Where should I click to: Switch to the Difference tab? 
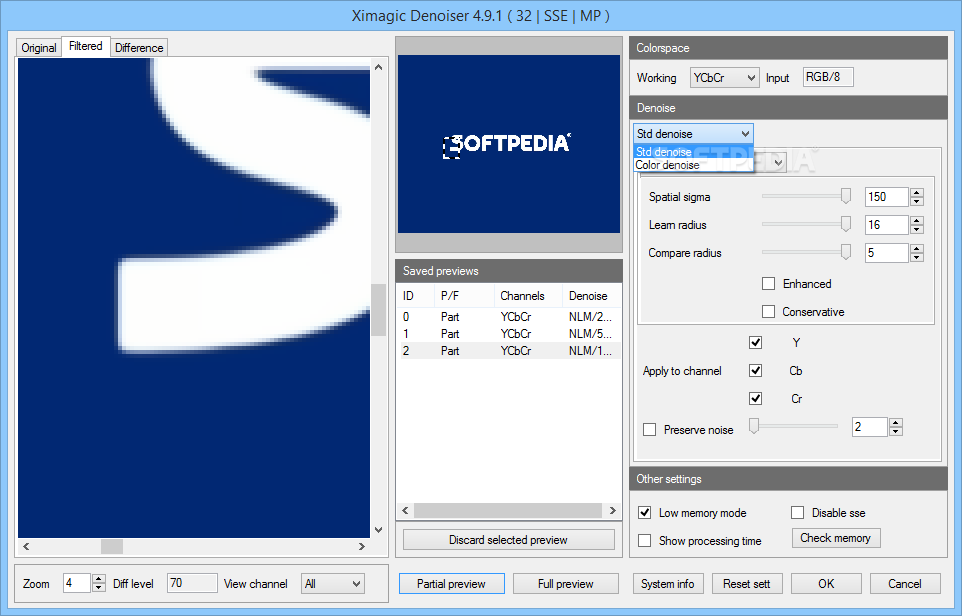pyautogui.click(x=139, y=47)
